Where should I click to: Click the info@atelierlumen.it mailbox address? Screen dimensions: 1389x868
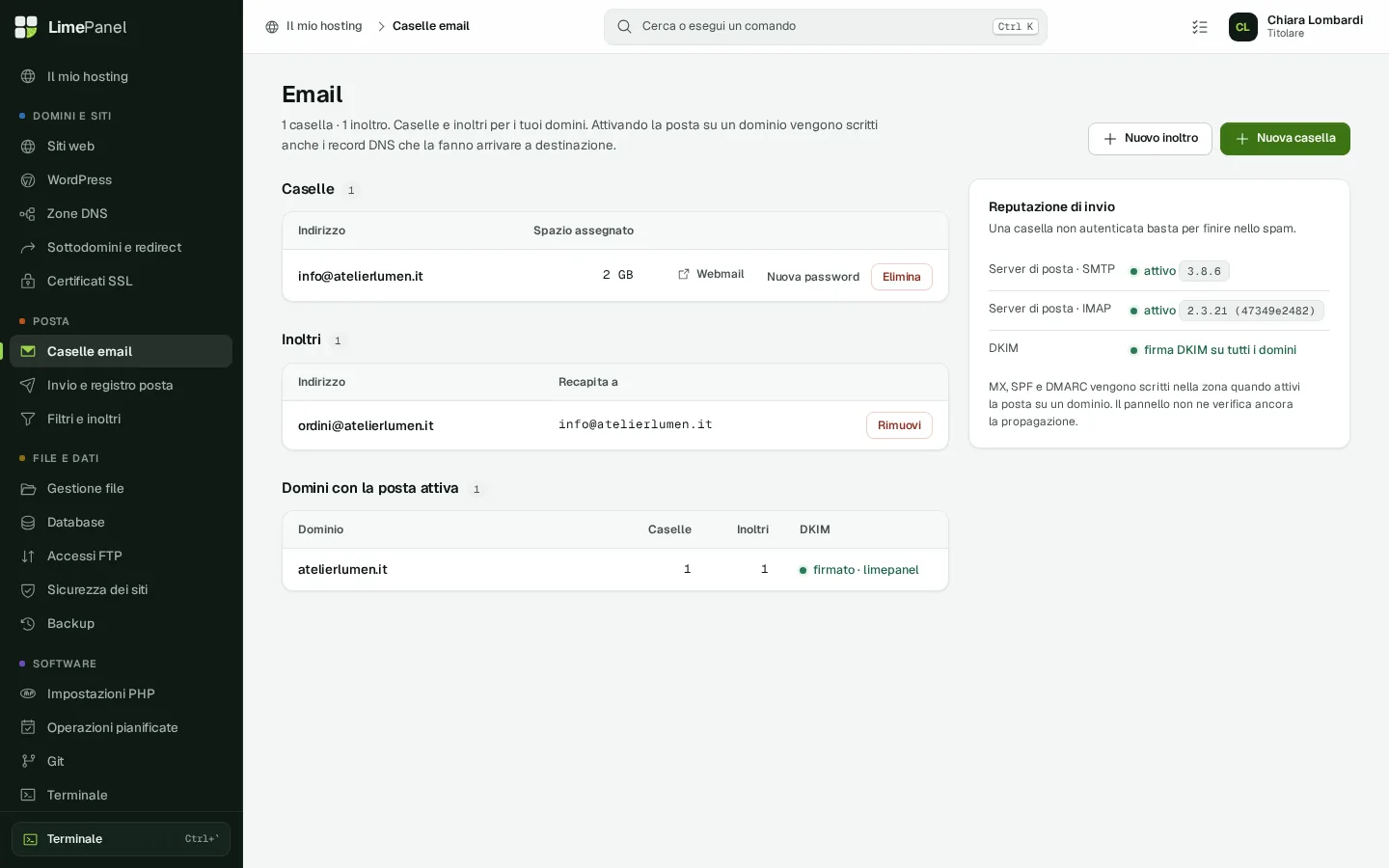361,277
